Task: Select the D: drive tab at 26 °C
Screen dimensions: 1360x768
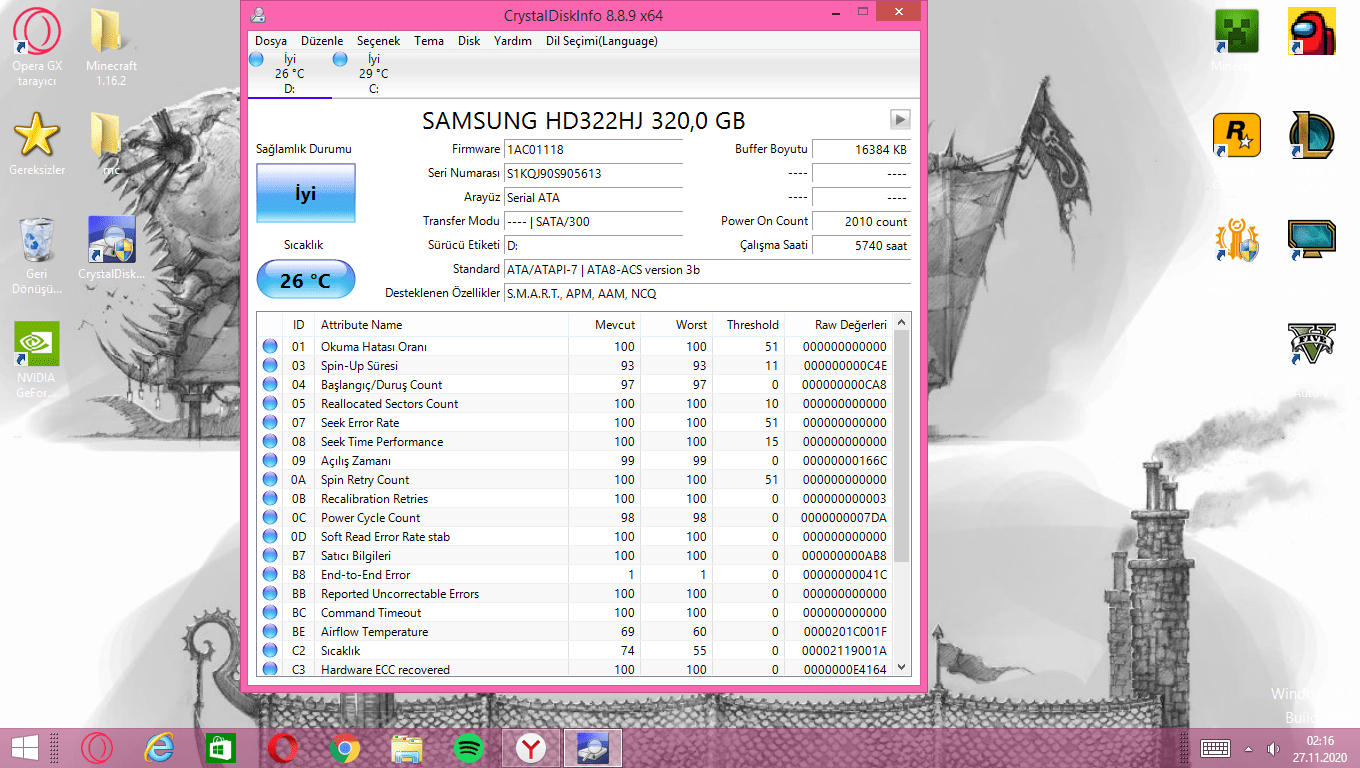Action: [x=289, y=73]
